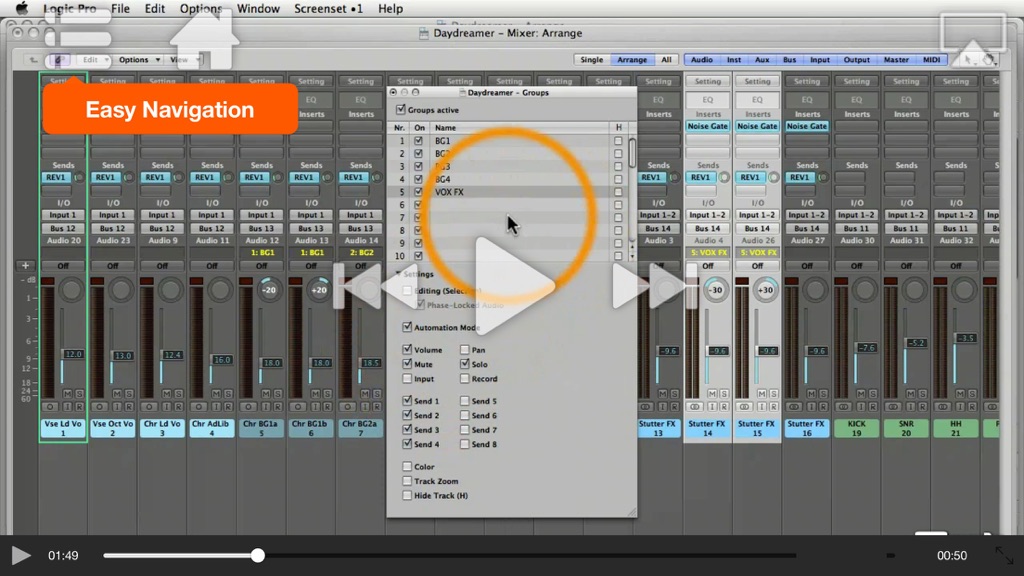This screenshot has height=576, width=1024.
Task: Check the Send 5 checkbox
Action: (464, 400)
